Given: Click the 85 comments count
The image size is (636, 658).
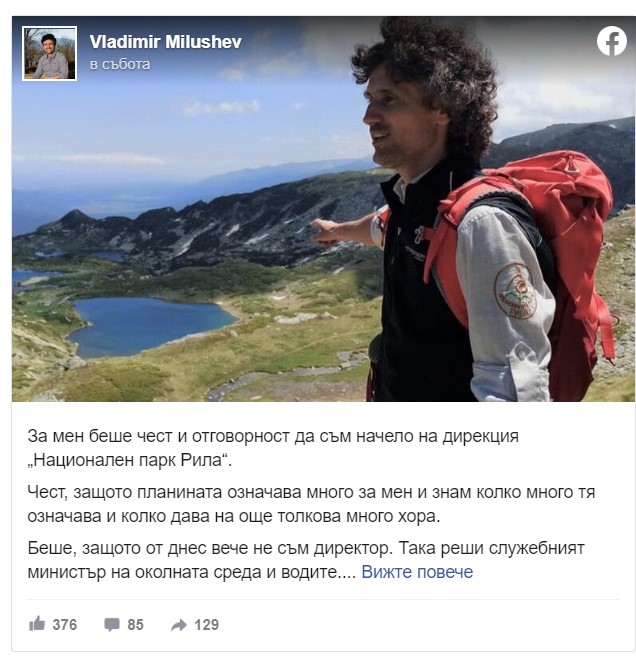Looking at the screenshot, I should click(x=135, y=624).
